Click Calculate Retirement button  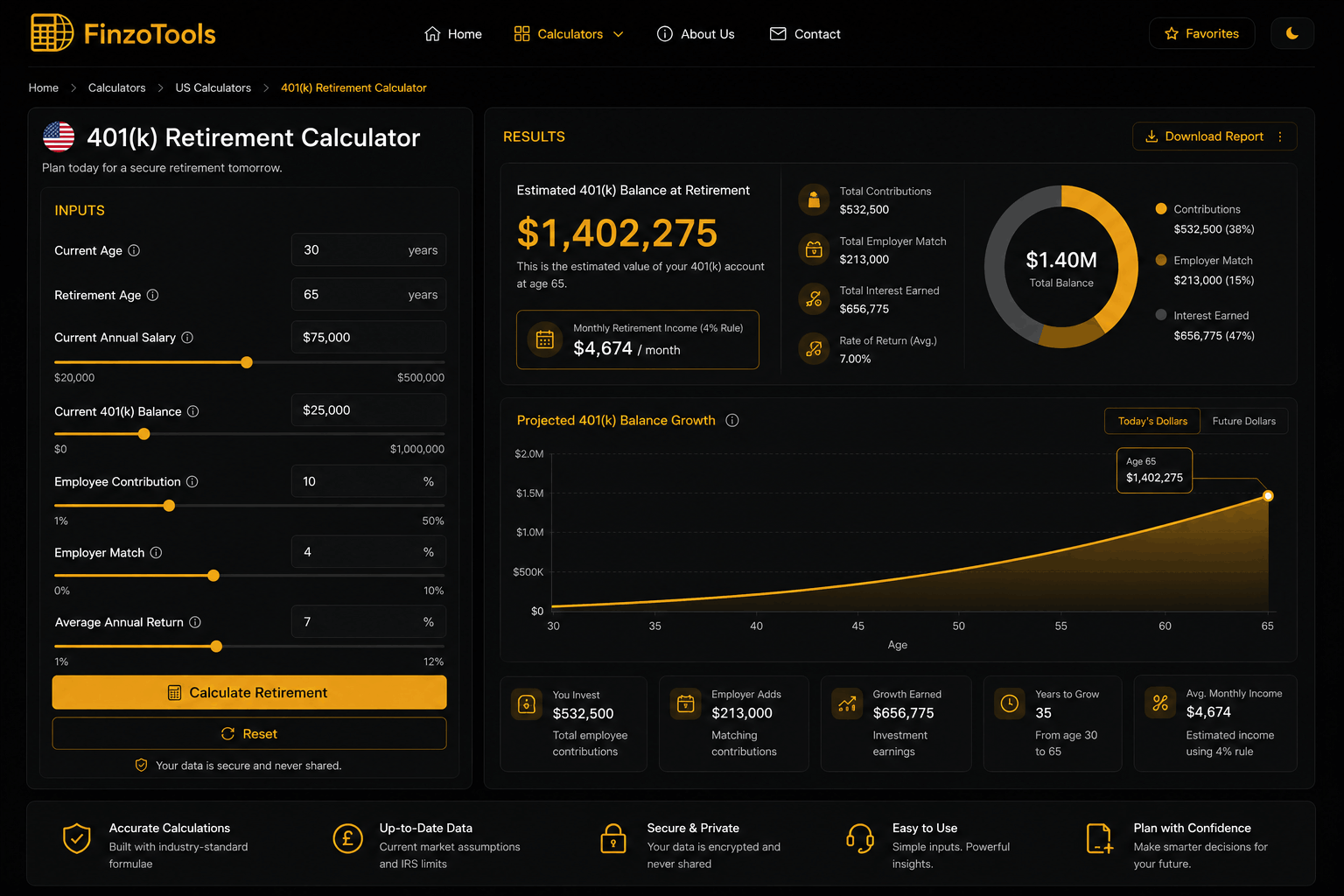point(249,692)
